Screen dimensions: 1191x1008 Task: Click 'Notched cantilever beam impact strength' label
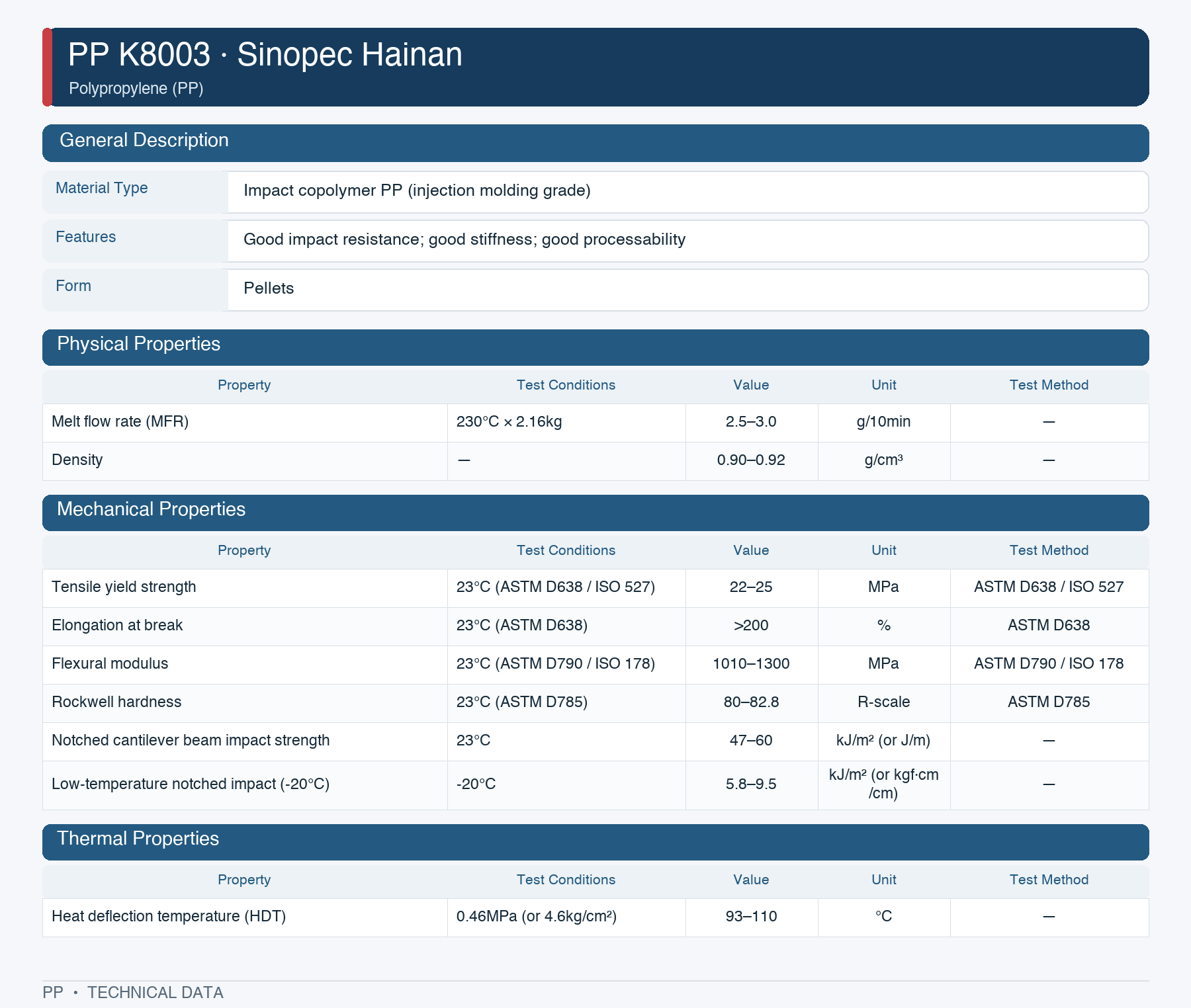[x=191, y=740]
